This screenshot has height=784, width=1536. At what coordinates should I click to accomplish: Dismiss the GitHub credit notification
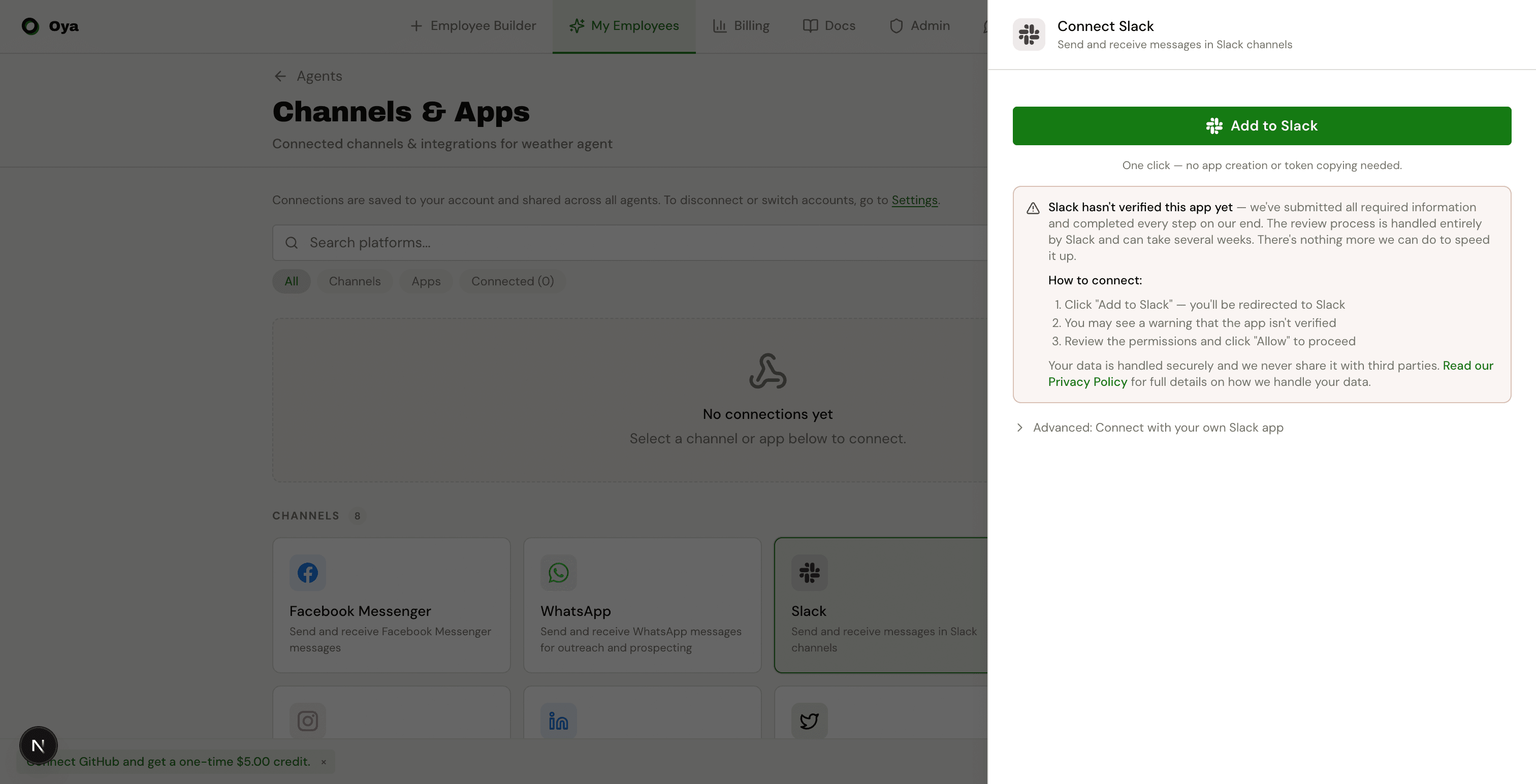324,762
